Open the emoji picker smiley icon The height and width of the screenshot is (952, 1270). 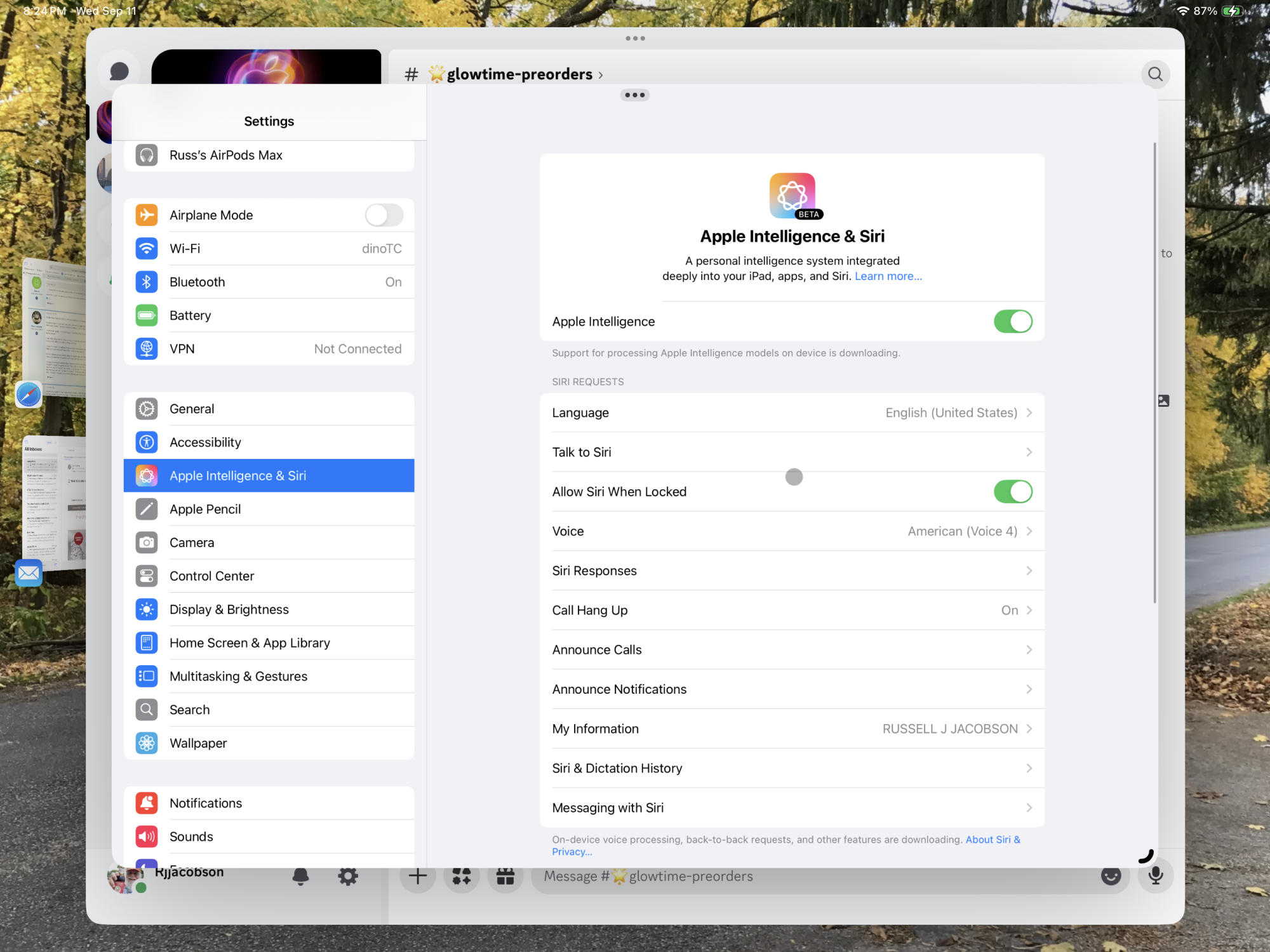pos(1111,876)
